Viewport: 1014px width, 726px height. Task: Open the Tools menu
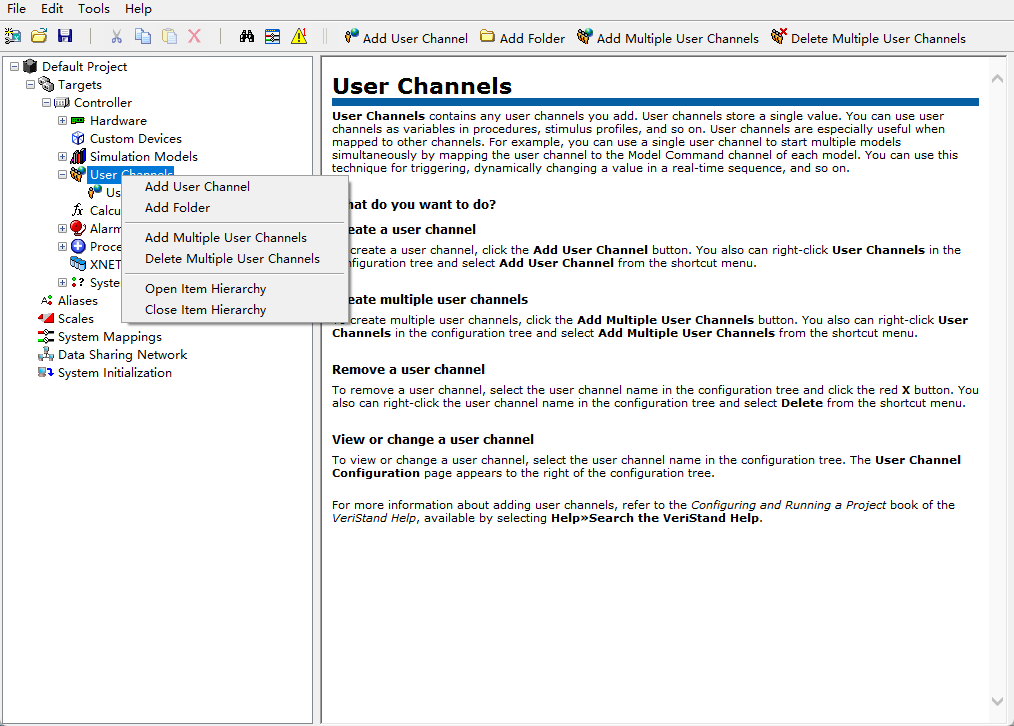[94, 8]
